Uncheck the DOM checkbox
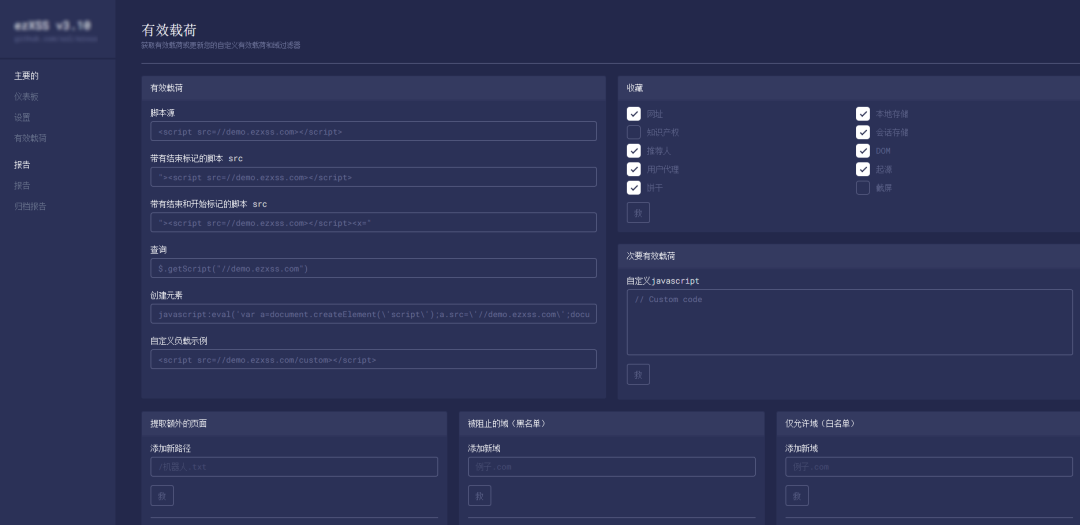 click(863, 151)
